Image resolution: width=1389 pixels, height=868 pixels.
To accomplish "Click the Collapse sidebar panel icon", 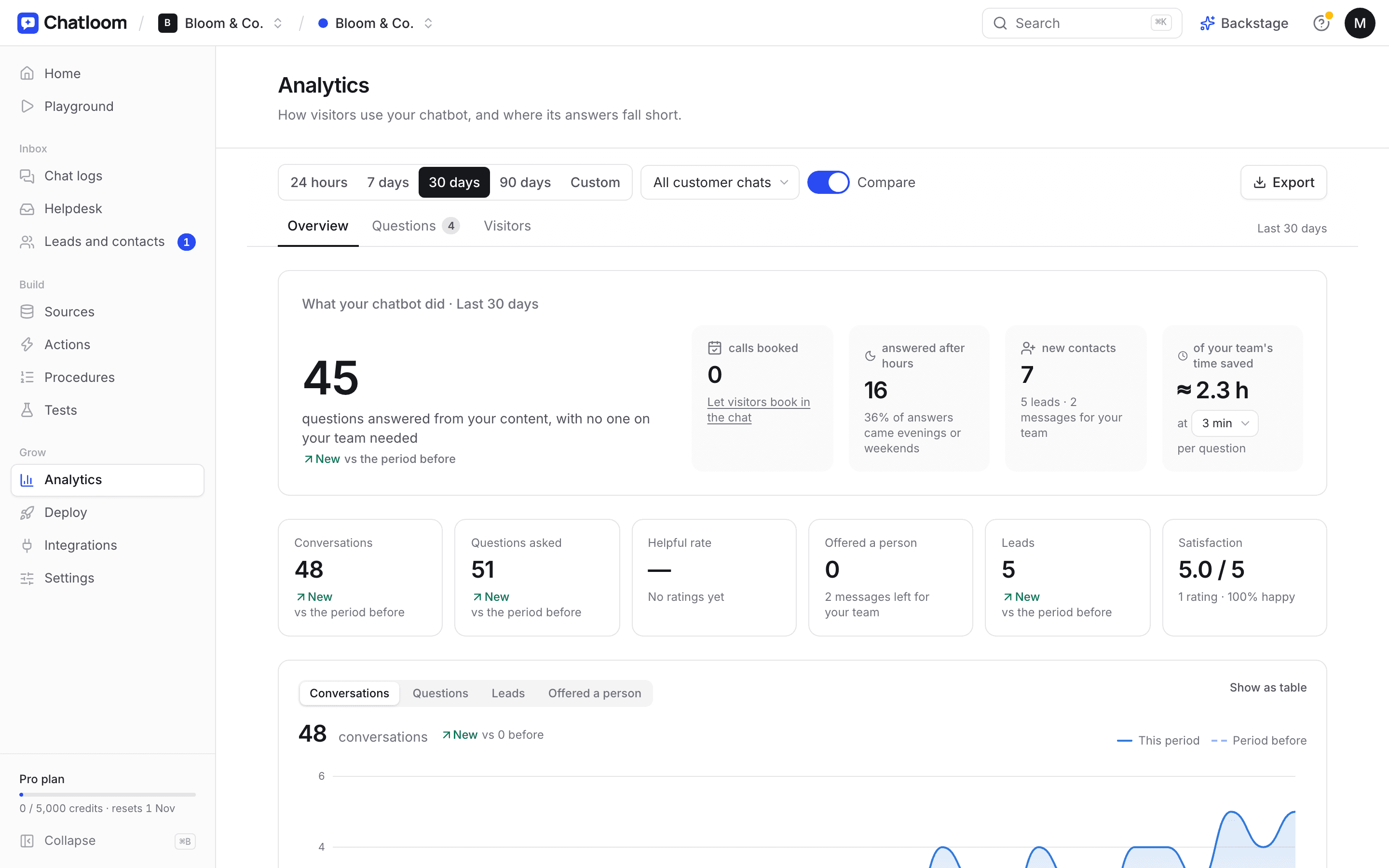I will pyautogui.click(x=27, y=841).
